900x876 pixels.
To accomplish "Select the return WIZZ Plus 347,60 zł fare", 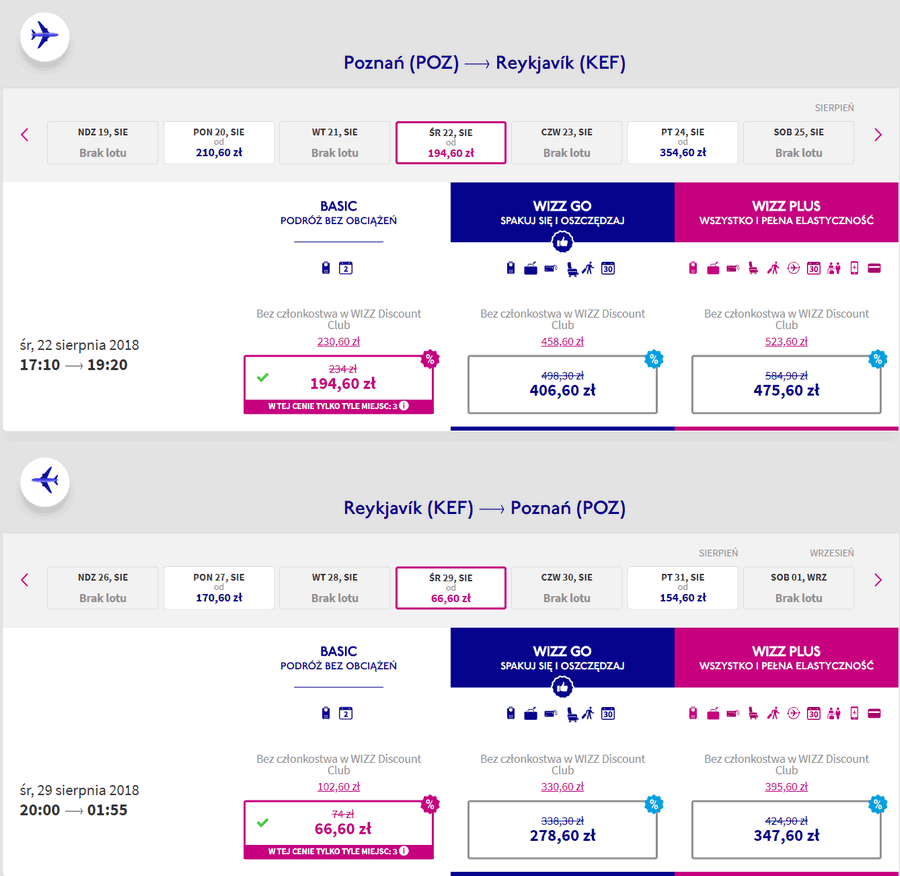I will tap(786, 830).
